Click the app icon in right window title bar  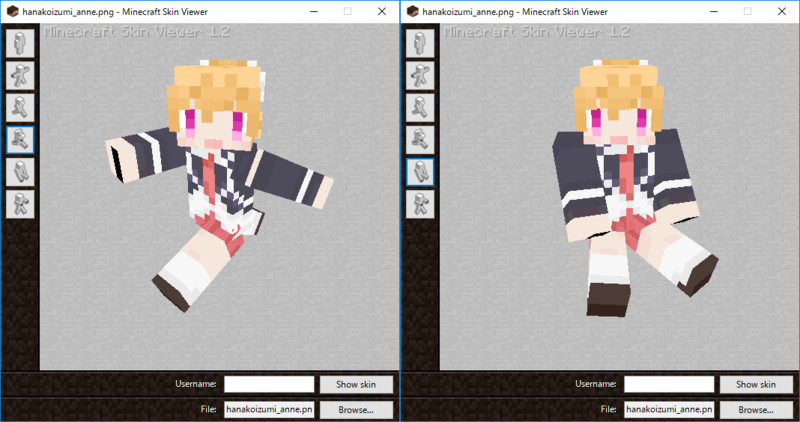412,11
